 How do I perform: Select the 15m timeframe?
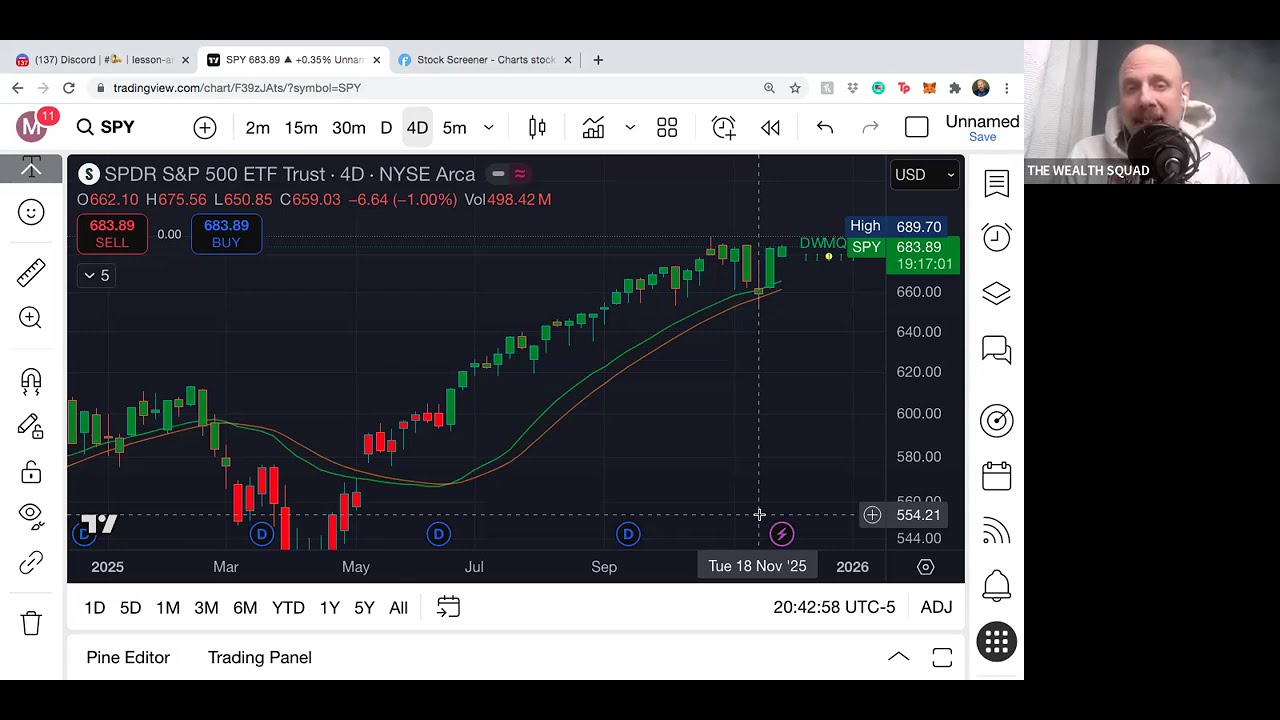[301, 128]
